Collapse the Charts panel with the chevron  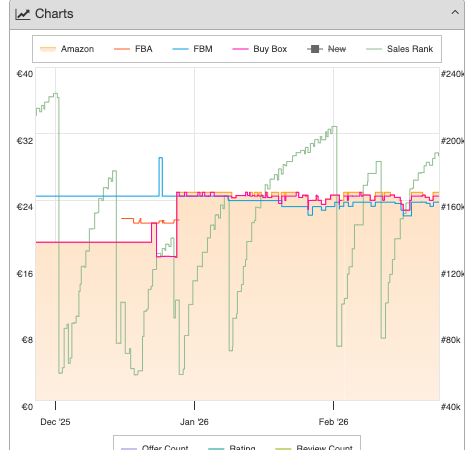tap(455, 13)
